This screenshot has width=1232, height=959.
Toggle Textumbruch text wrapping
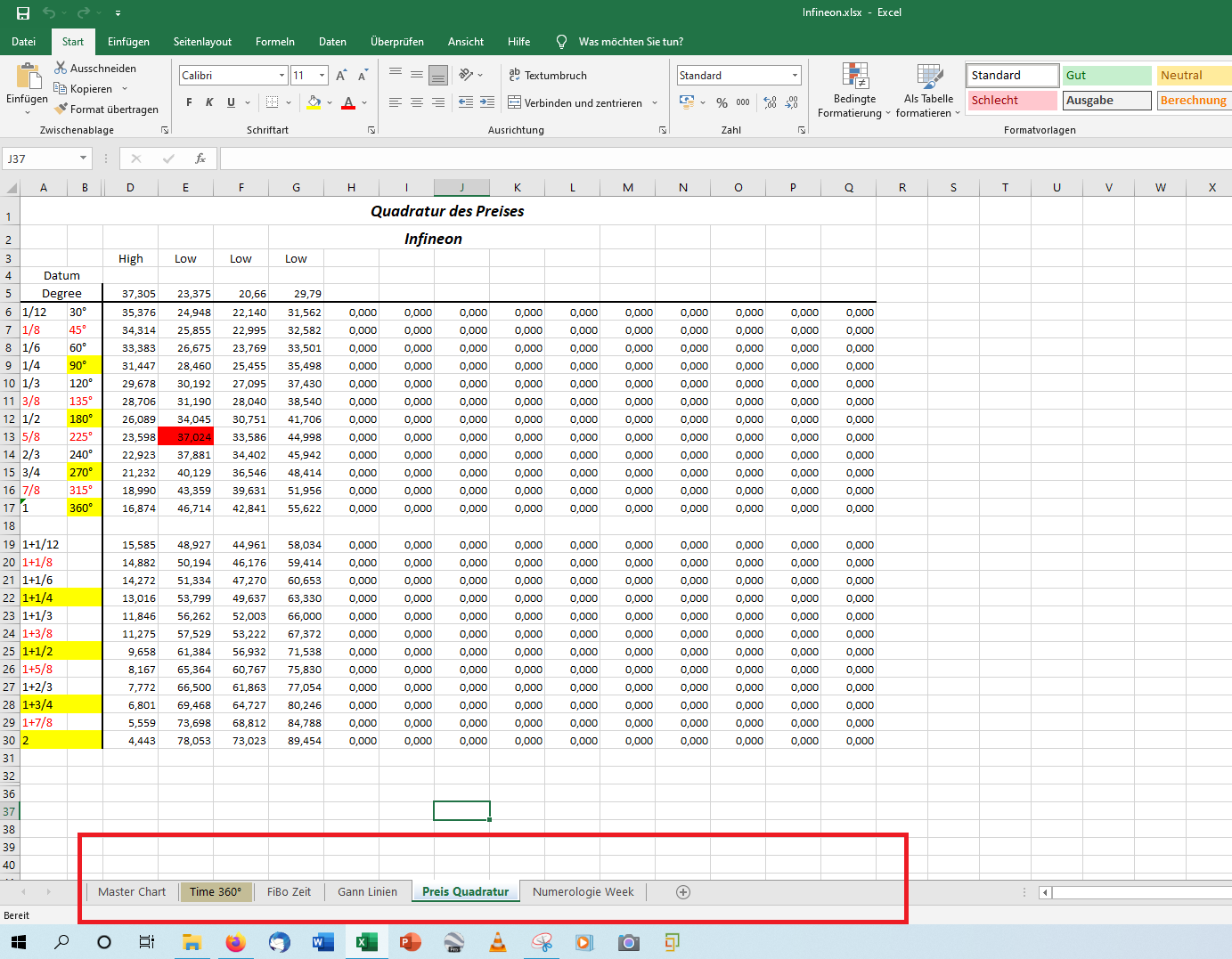coord(547,76)
